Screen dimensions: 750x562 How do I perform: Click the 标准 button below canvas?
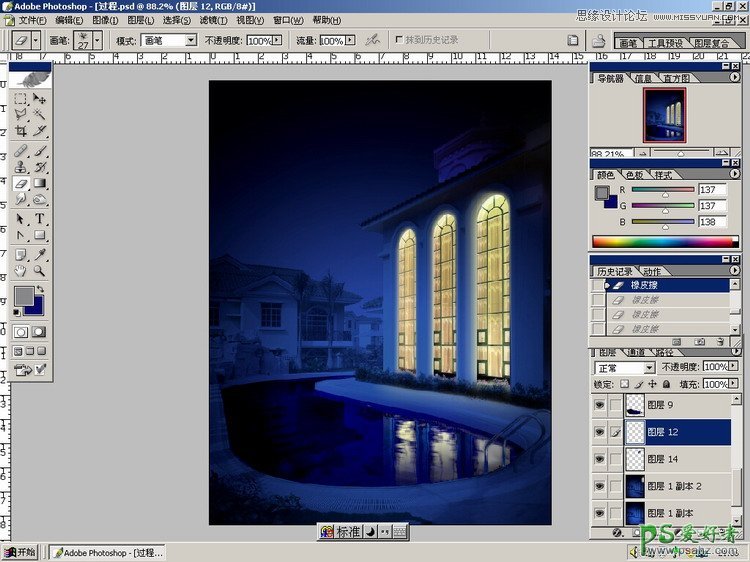346,532
